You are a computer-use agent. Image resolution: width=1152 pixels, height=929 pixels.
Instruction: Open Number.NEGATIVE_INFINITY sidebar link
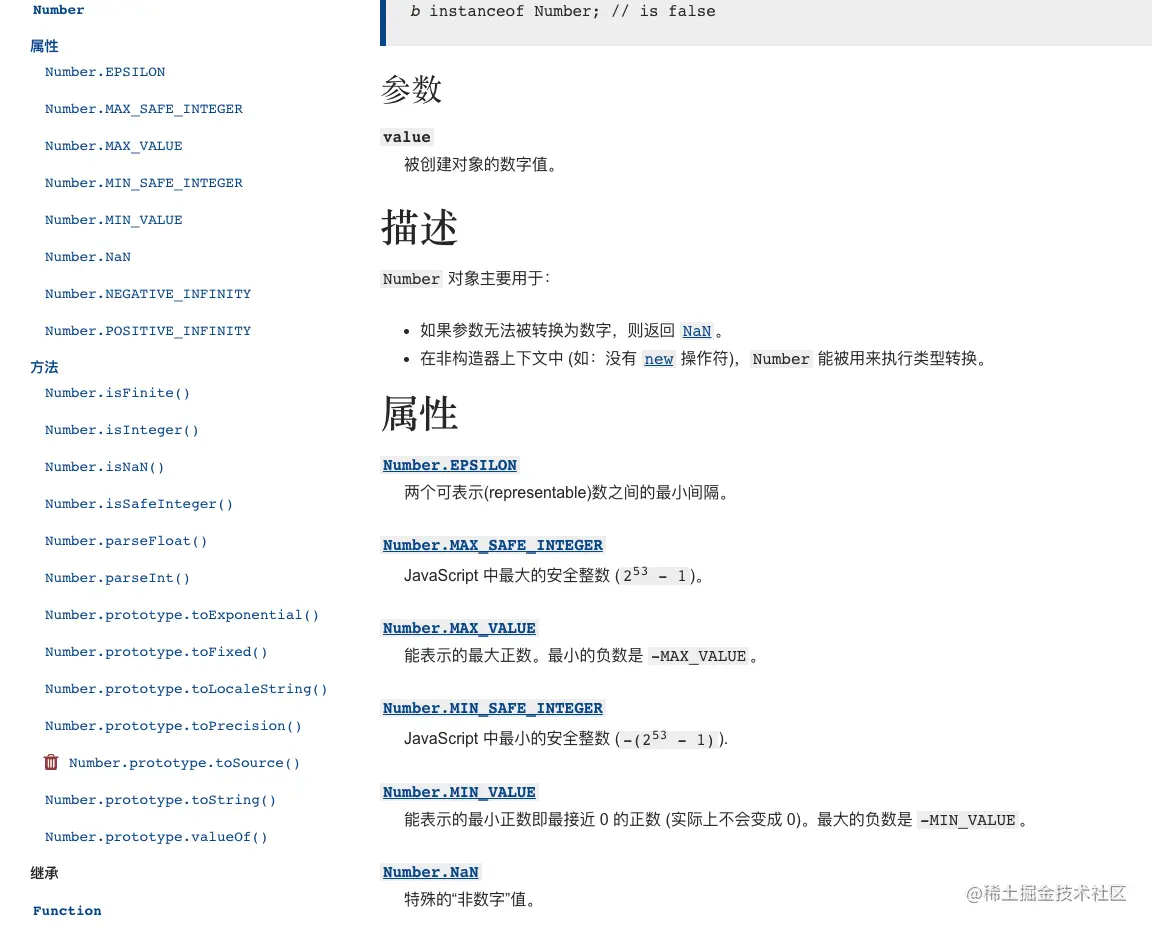tap(148, 294)
